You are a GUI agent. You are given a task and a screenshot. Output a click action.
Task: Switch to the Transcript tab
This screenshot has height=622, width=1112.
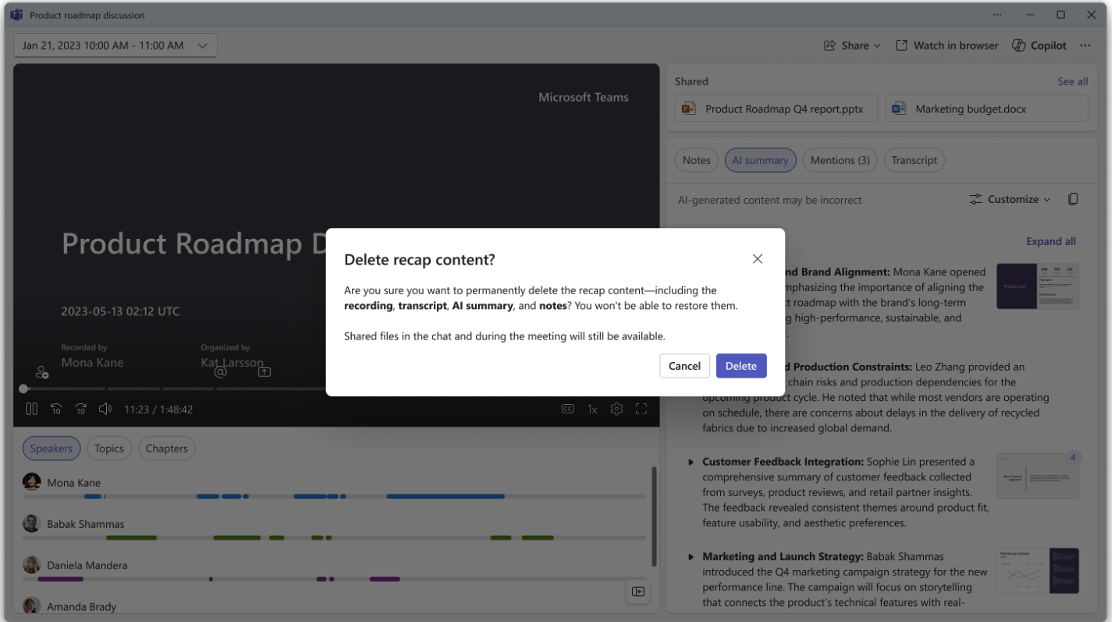pyautogui.click(x=914, y=160)
